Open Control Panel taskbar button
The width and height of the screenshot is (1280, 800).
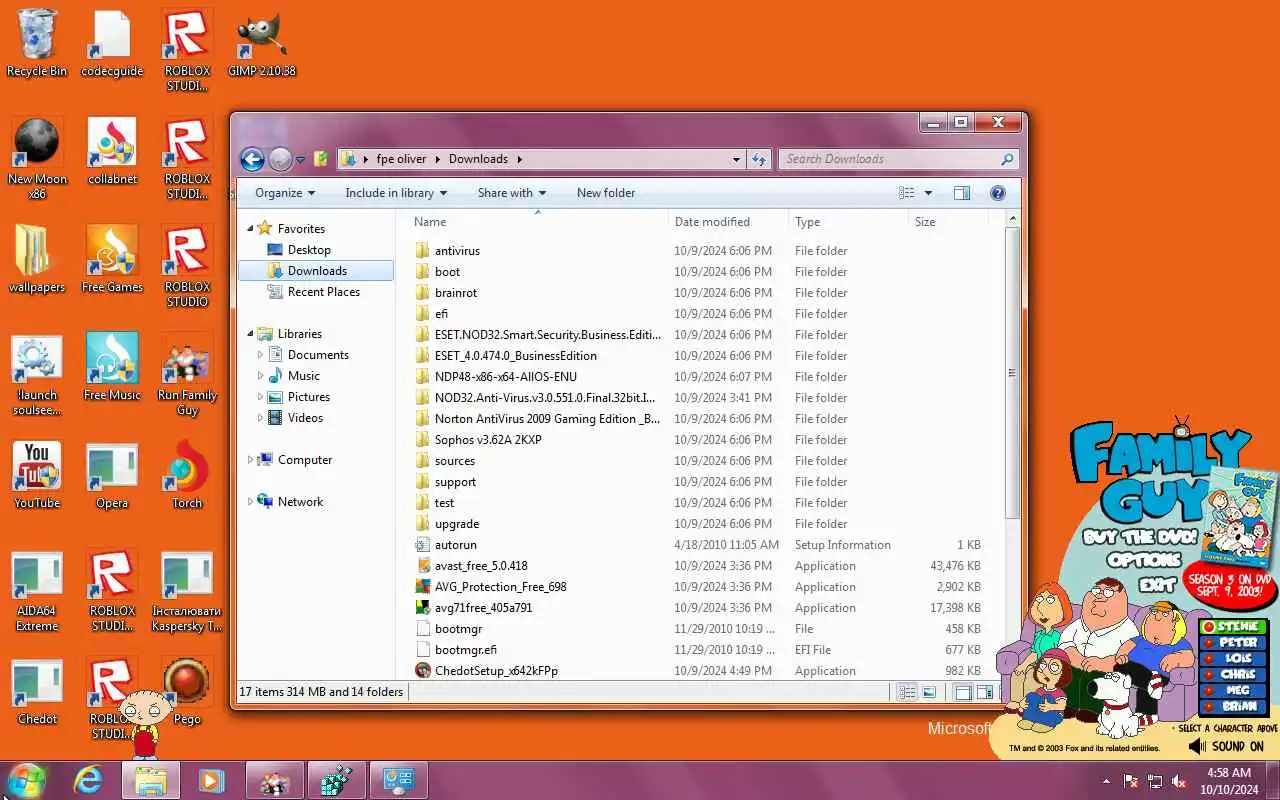pos(398,780)
